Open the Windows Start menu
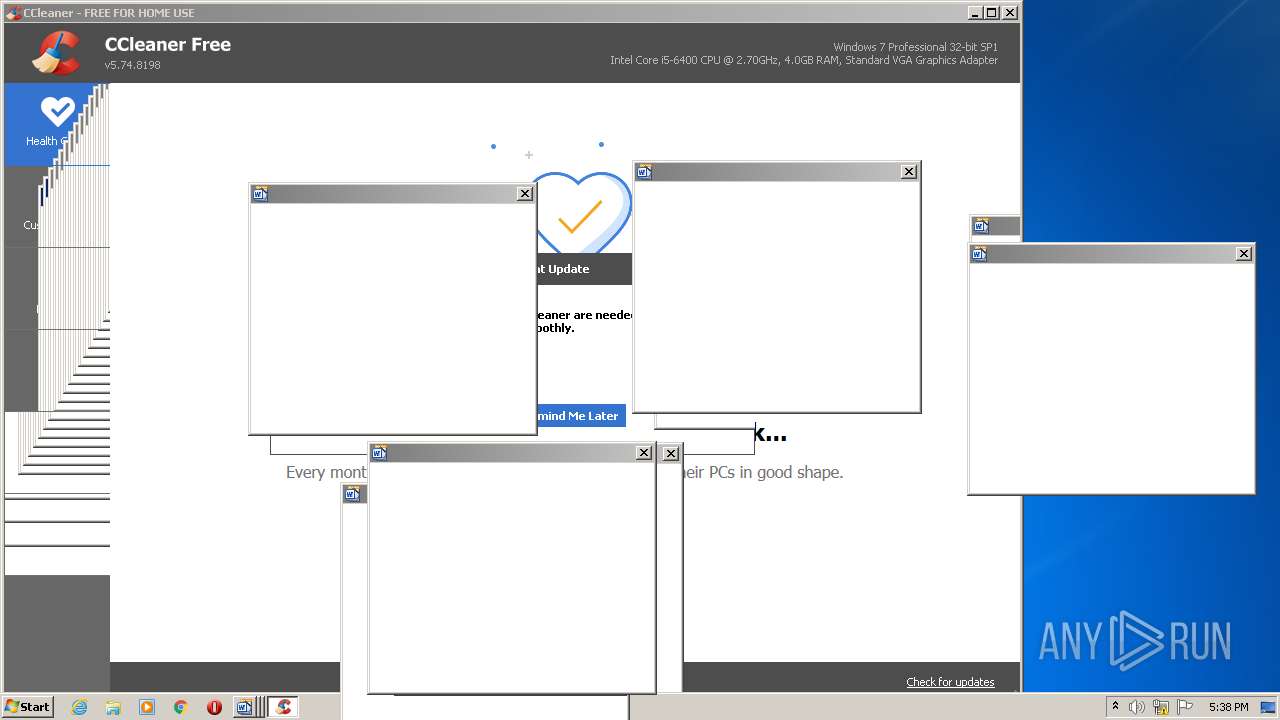Viewport: 1280px width, 720px height. click(28, 706)
